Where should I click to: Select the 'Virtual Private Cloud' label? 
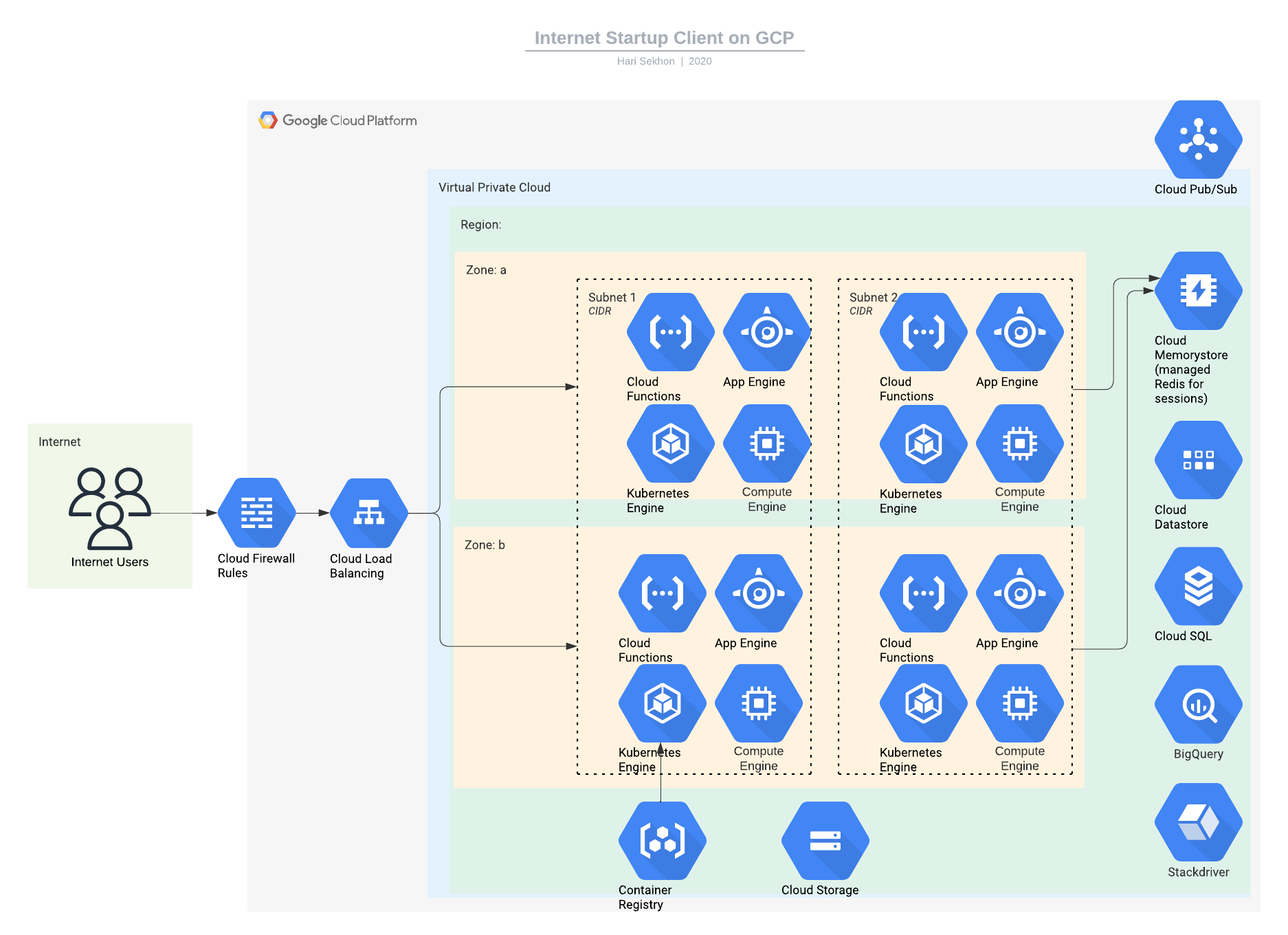[x=494, y=188]
